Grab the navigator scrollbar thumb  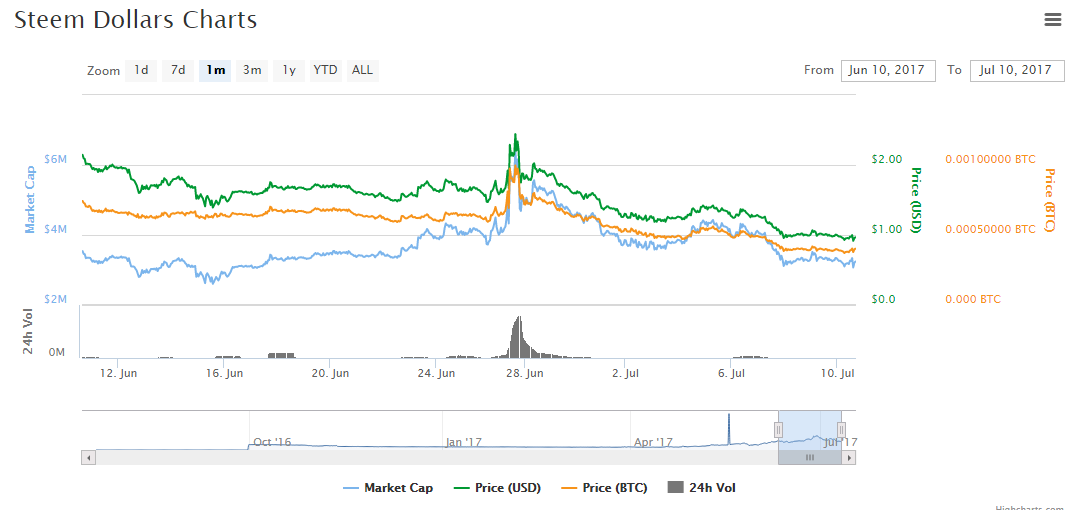pyautogui.click(x=809, y=457)
